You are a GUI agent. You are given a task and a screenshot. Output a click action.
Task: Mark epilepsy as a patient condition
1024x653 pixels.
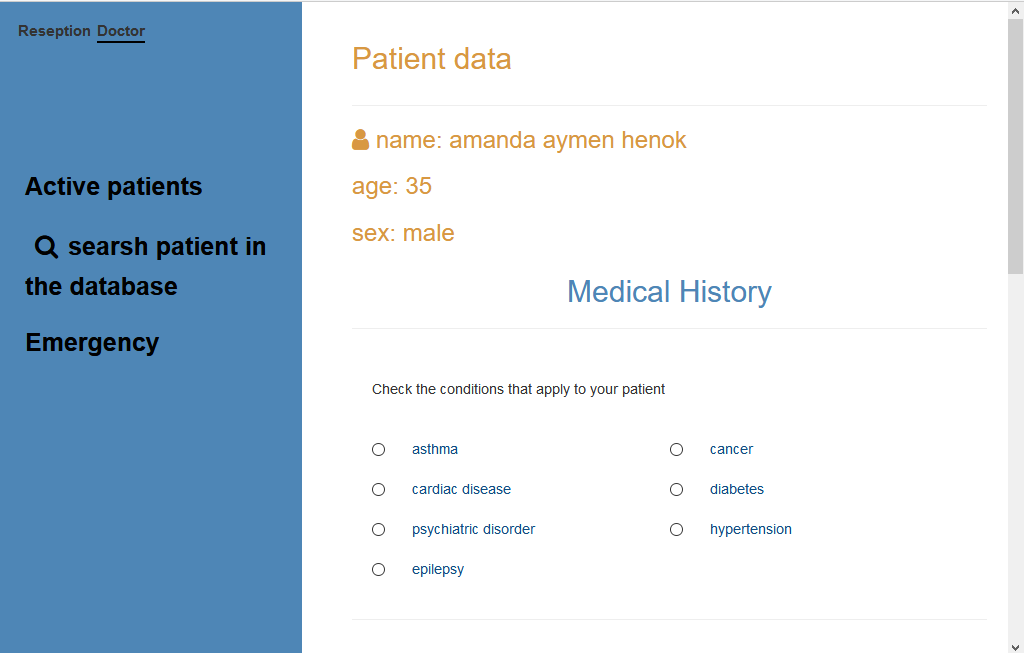[x=378, y=569]
